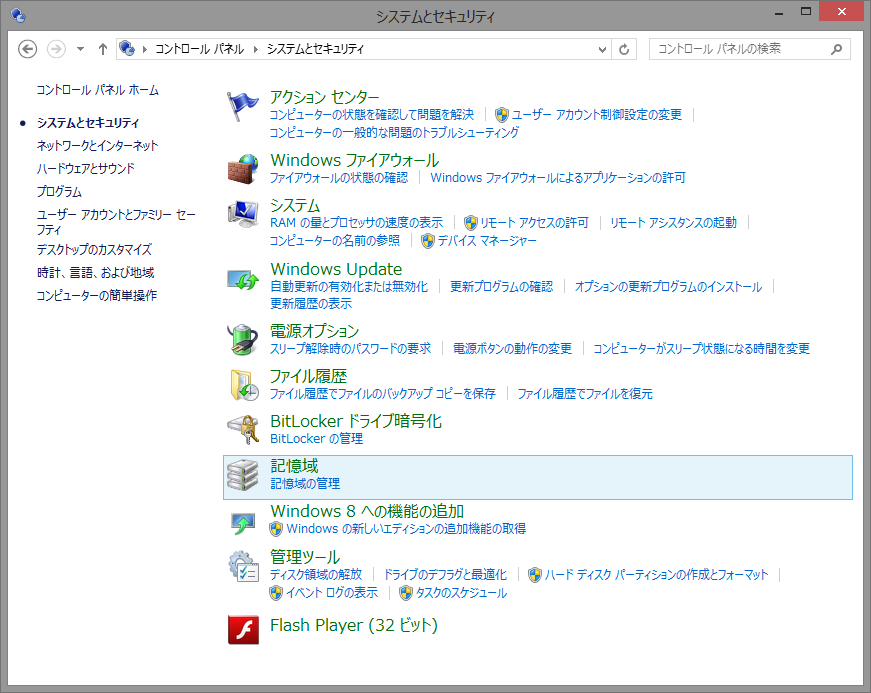This screenshot has height=693, width=871.
Task: Open the 電源オプション battery icon
Action: click(243, 339)
